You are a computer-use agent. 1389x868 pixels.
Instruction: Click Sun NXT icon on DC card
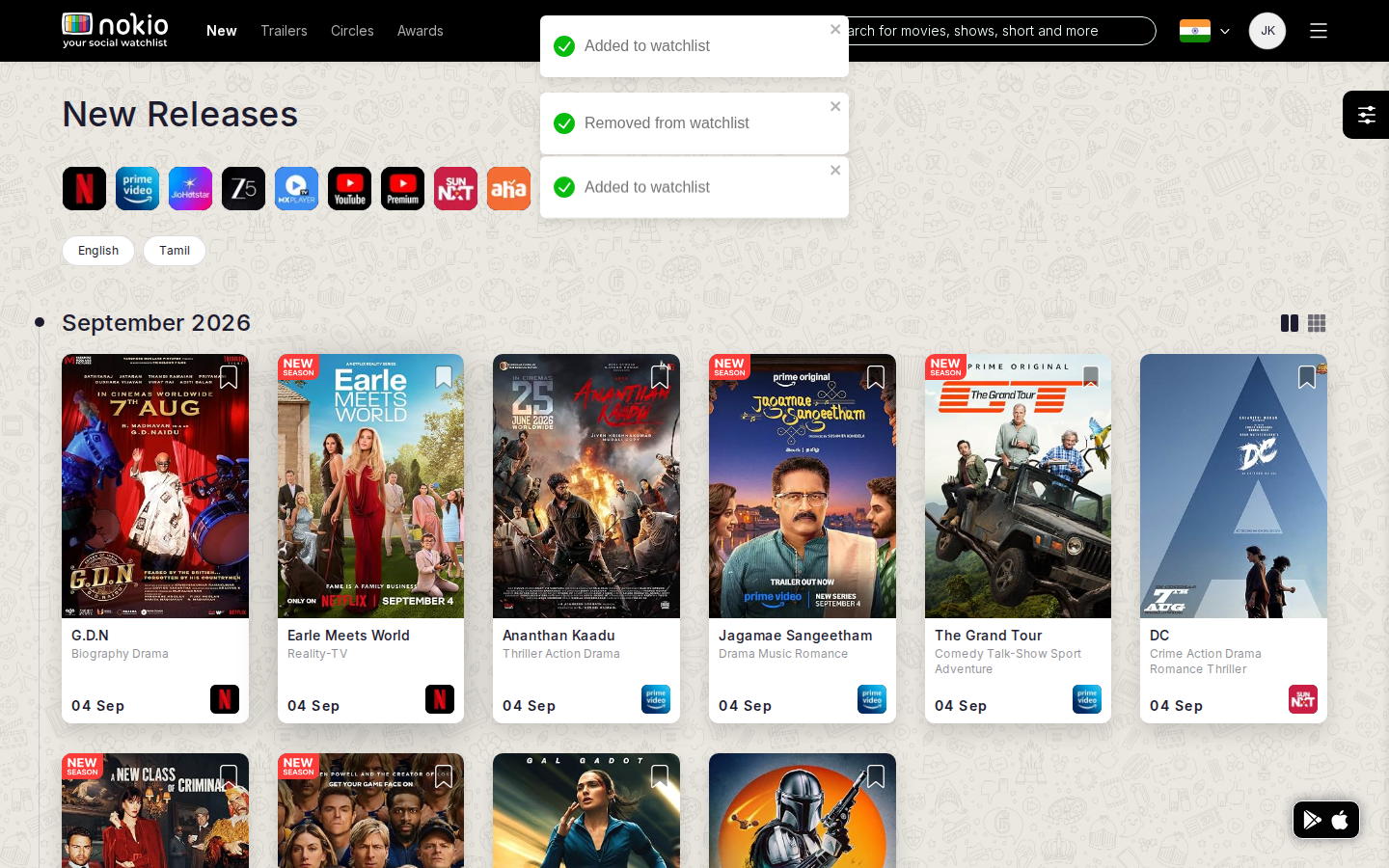click(1303, 698)
